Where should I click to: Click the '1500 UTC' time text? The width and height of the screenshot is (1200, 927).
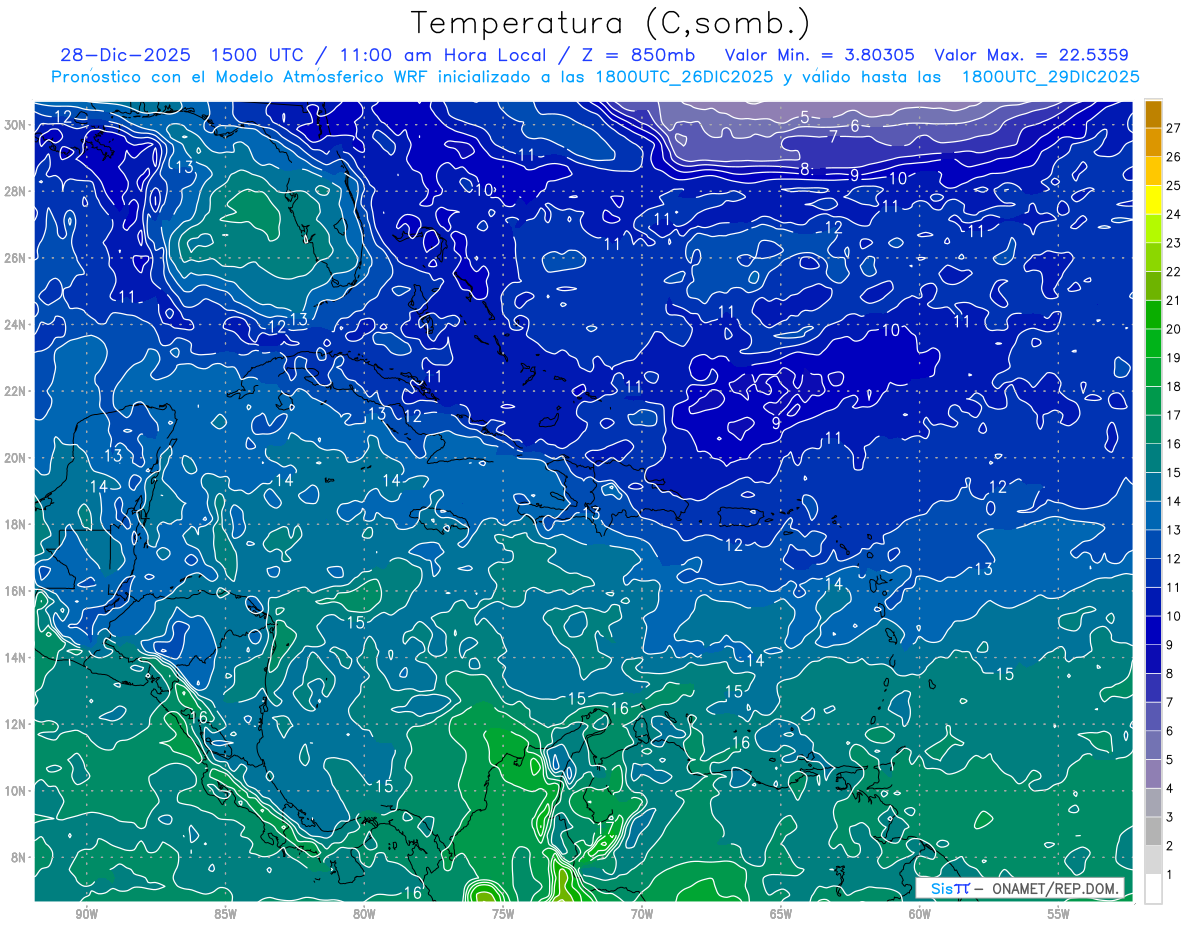[258, 55]
